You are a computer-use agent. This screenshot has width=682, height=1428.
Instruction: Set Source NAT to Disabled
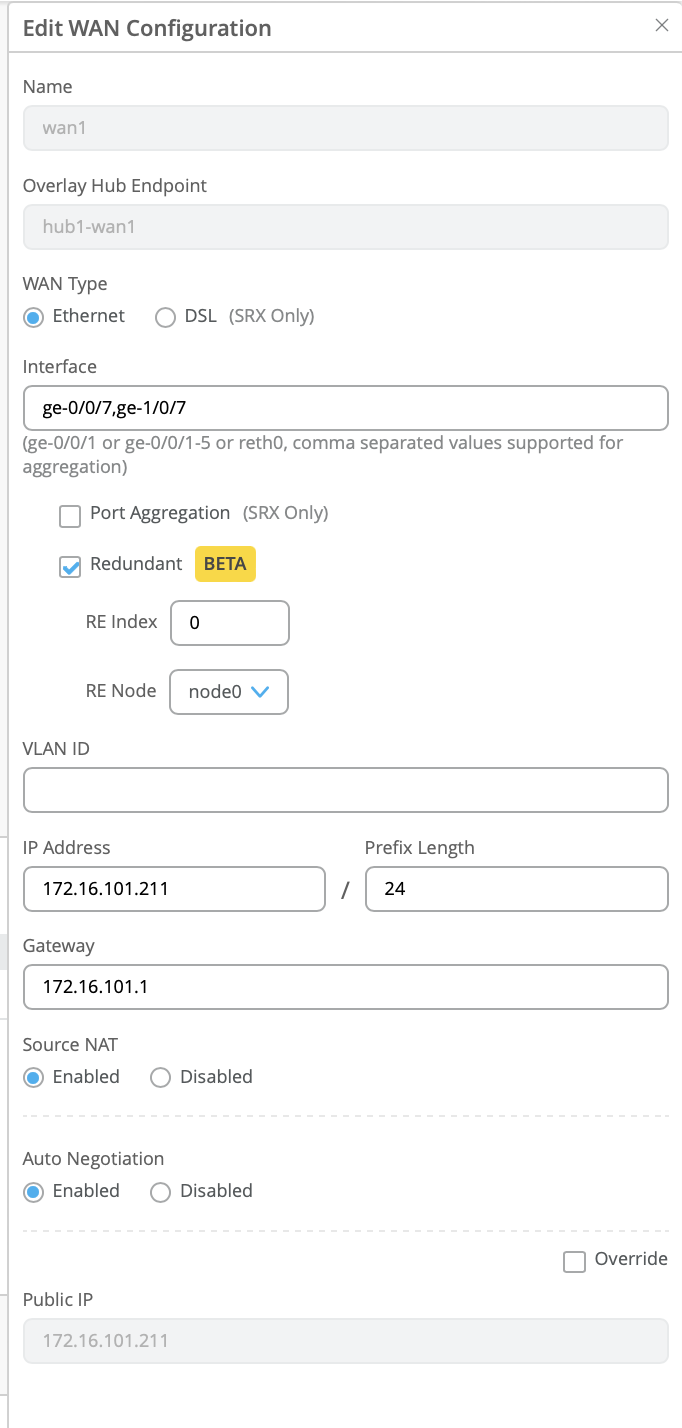point(160,1078)
